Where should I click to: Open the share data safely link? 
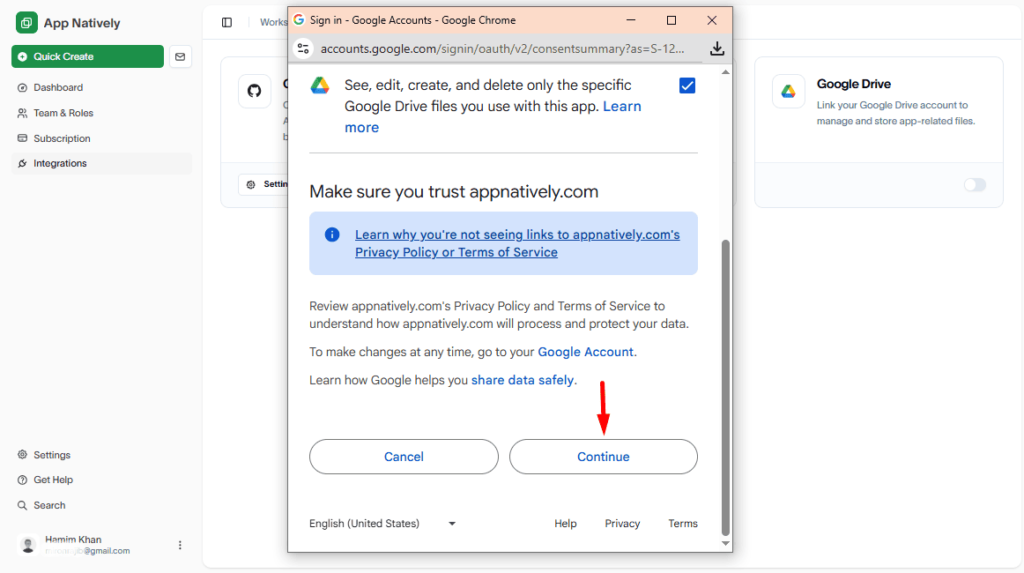[x=522, y=380]
